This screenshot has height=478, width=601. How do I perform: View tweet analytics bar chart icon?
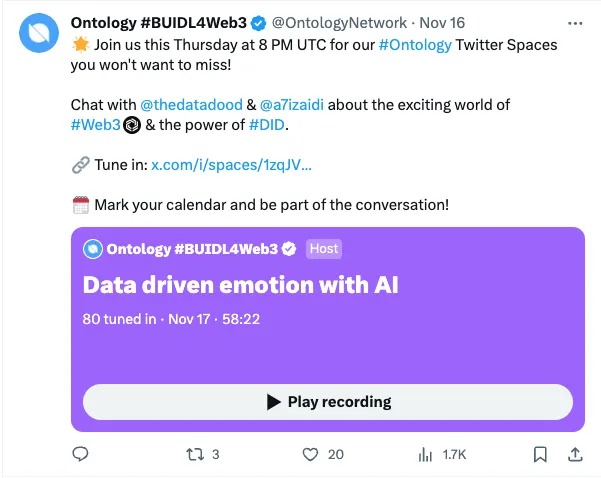click(425, 454)
